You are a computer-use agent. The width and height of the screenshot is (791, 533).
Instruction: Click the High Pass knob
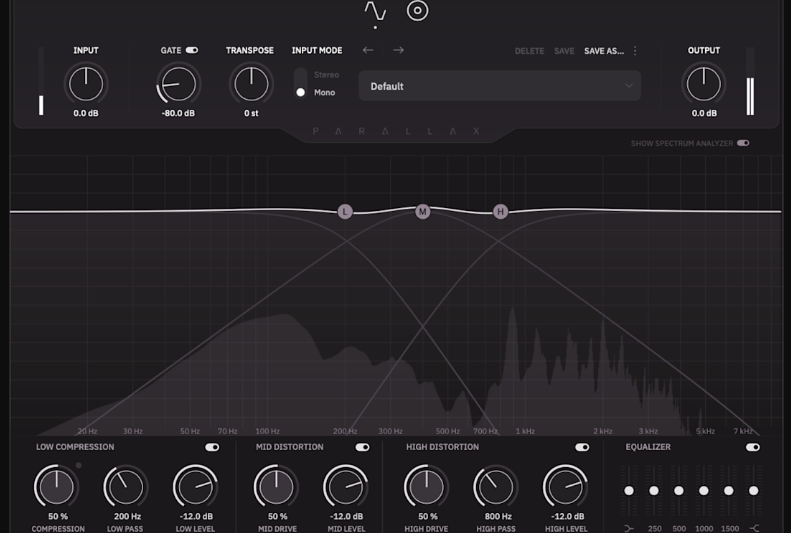tap(495, 487)
